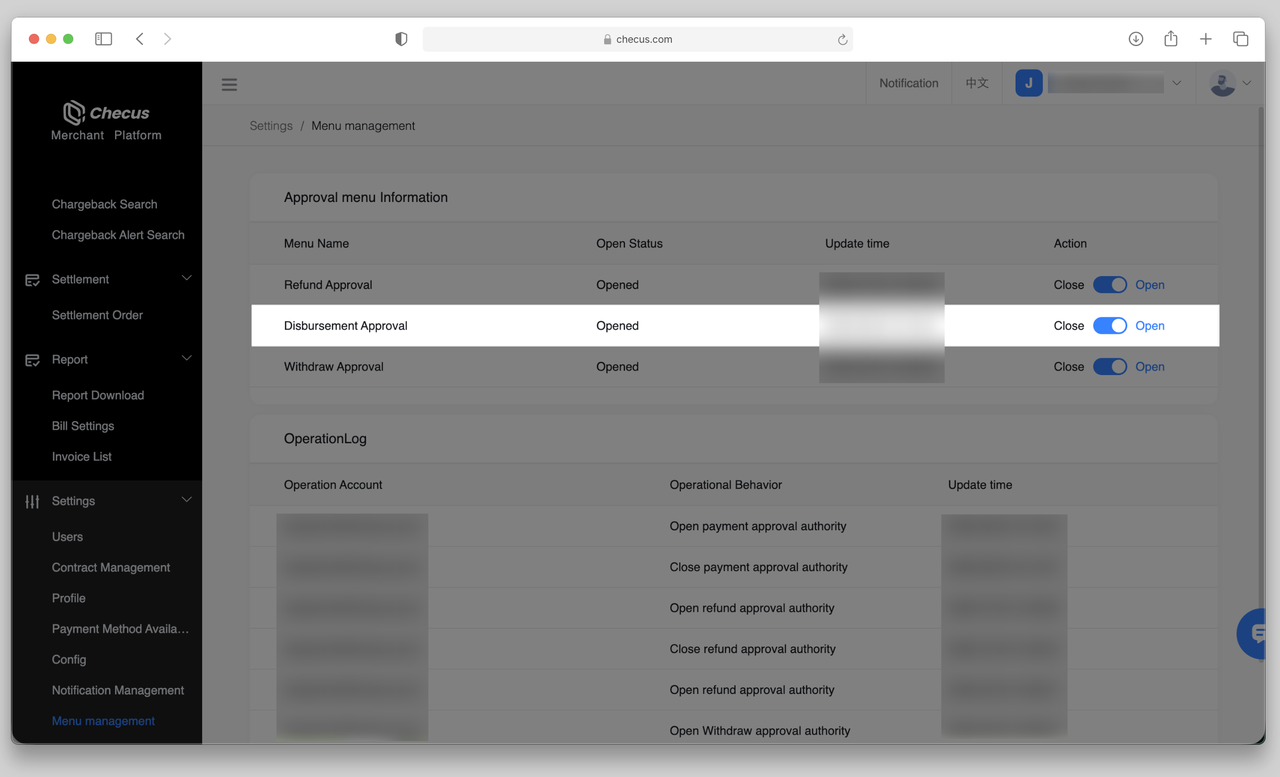Click the Checus logo in sidebar

pos(106,113)
